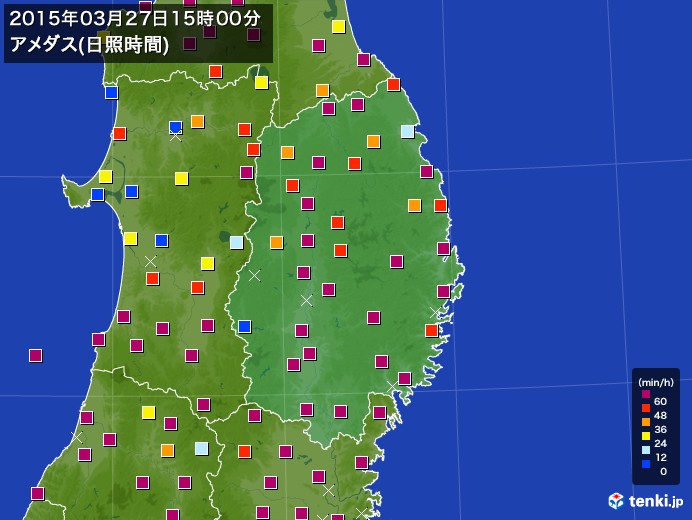The image size is (692, 520).
Task: Click the blue marker at the Oga peninsula tip
Action: coord(98,194)
